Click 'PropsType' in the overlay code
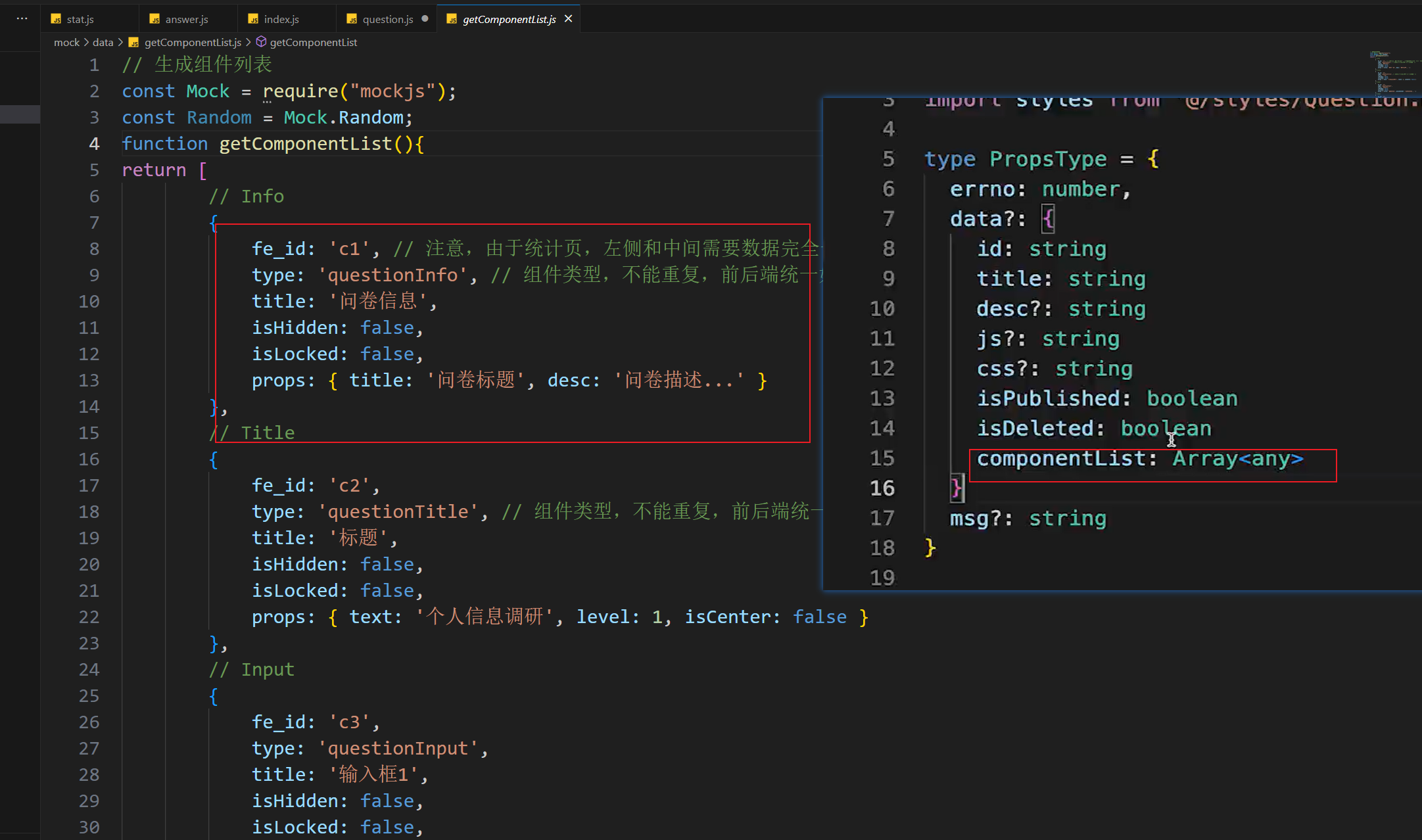This screenshot has width=1422, height=840. [x=1048, y=158]
